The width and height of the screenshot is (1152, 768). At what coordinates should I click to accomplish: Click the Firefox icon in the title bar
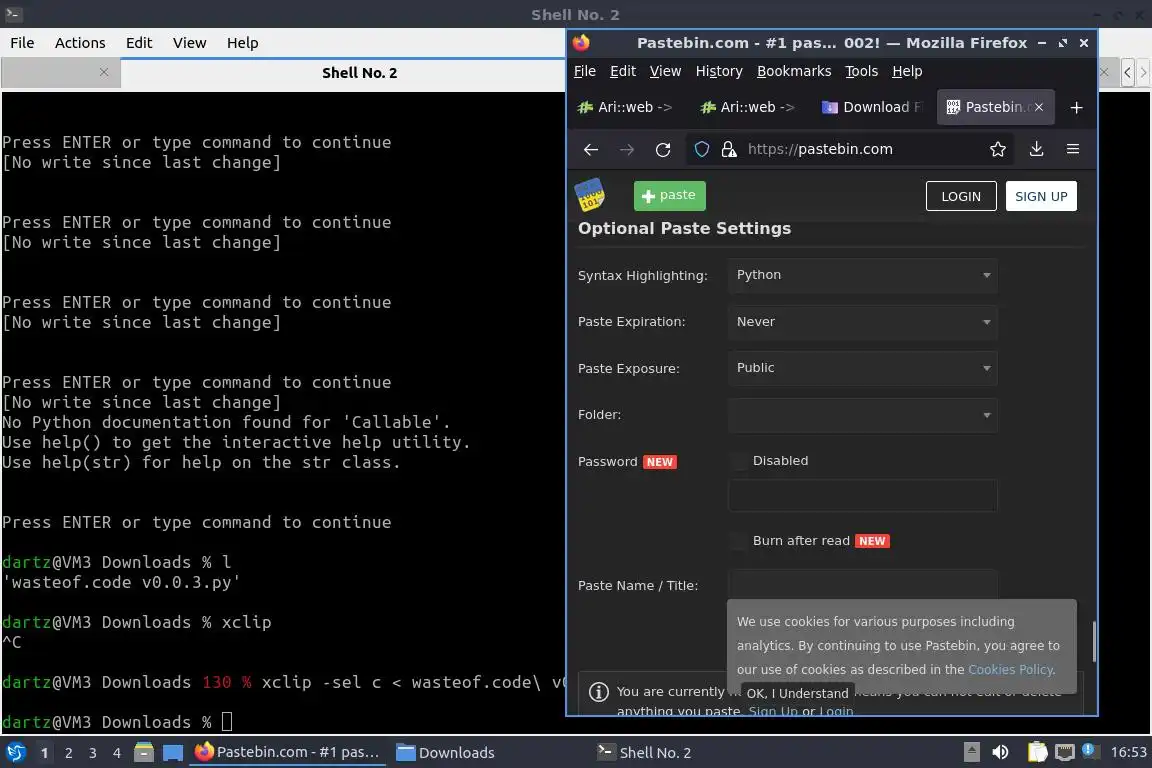pyautogui.click(x=581, y=43)
